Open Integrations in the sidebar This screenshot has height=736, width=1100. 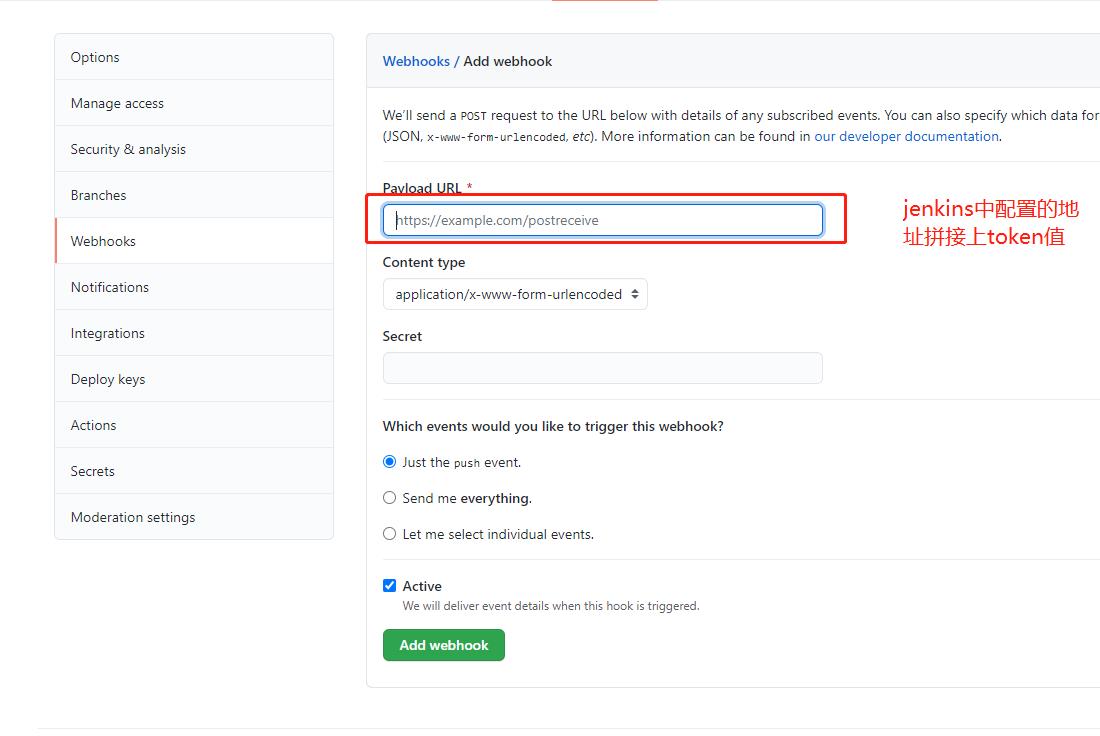(107, 333)
